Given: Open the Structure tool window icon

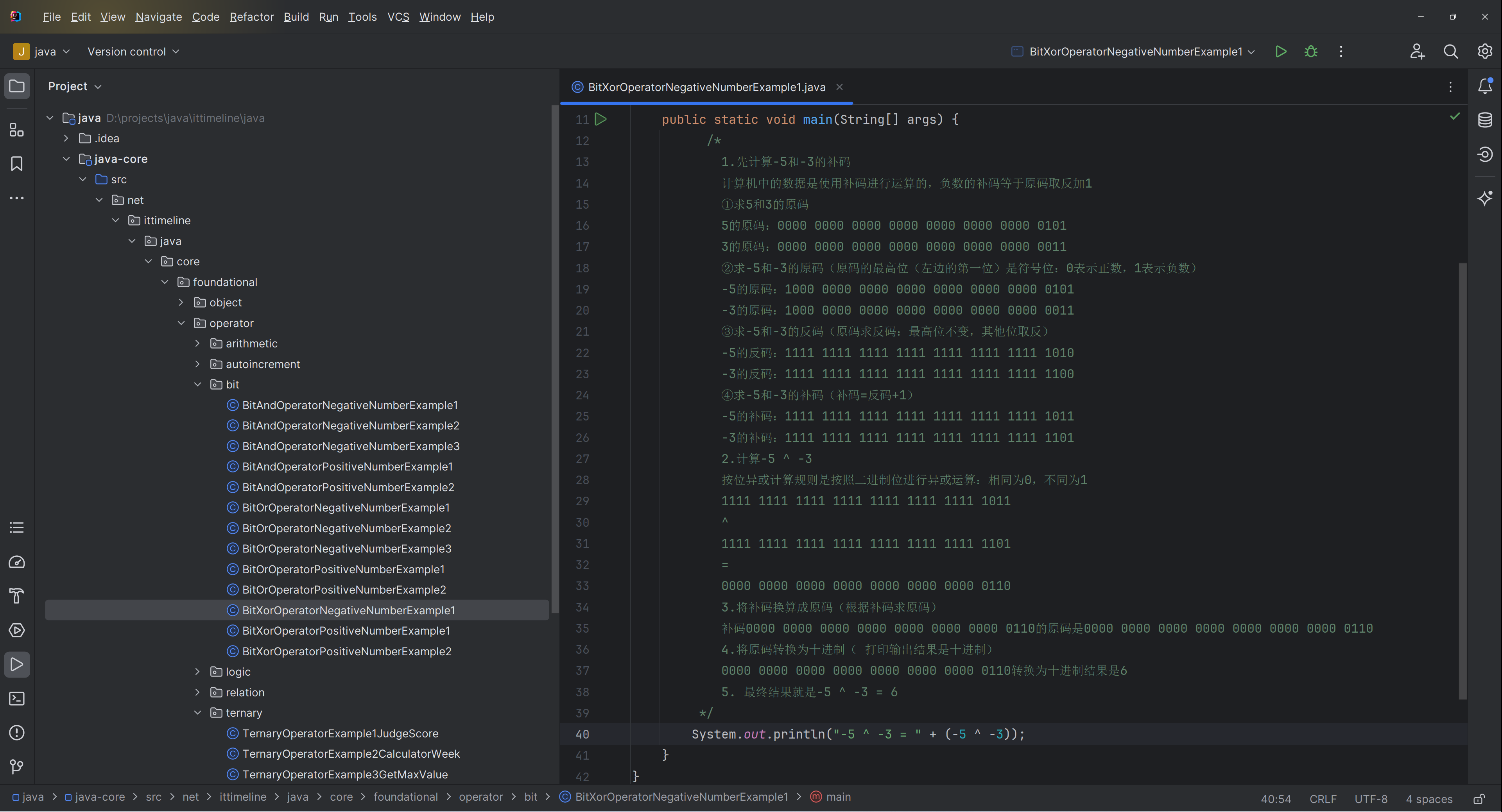Looking at the screenshot, I should pos(17,130).
